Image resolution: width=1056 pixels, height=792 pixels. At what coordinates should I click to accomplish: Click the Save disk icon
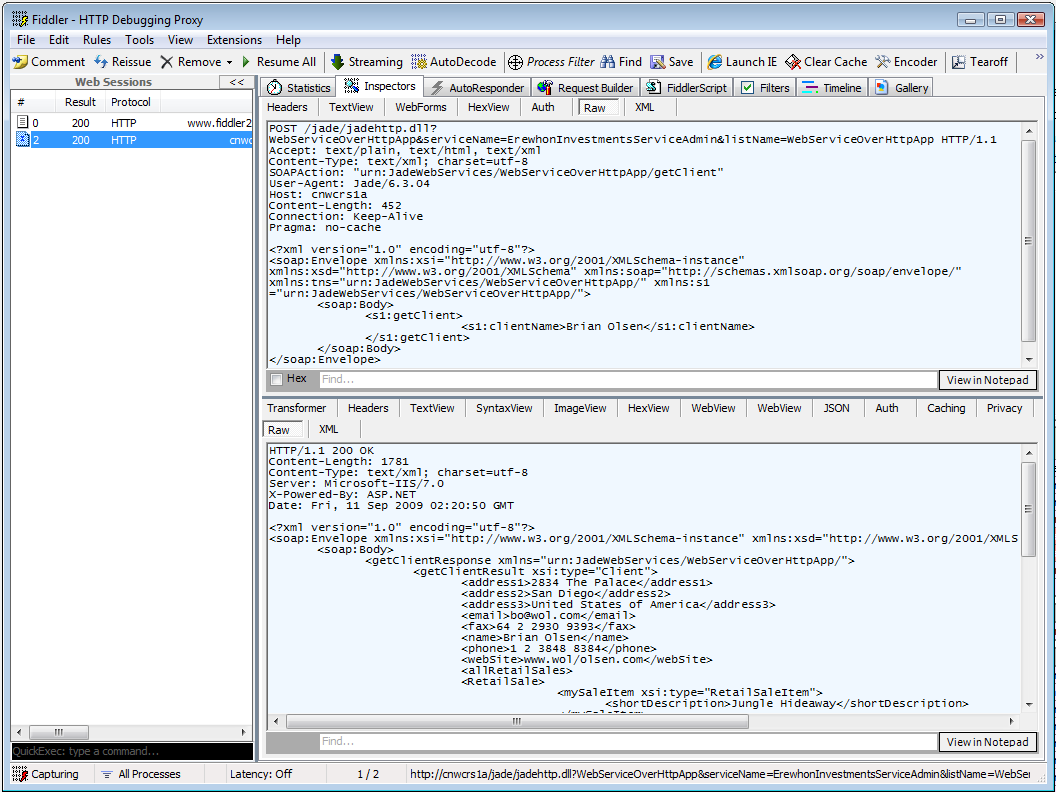(x=657, y=62)
